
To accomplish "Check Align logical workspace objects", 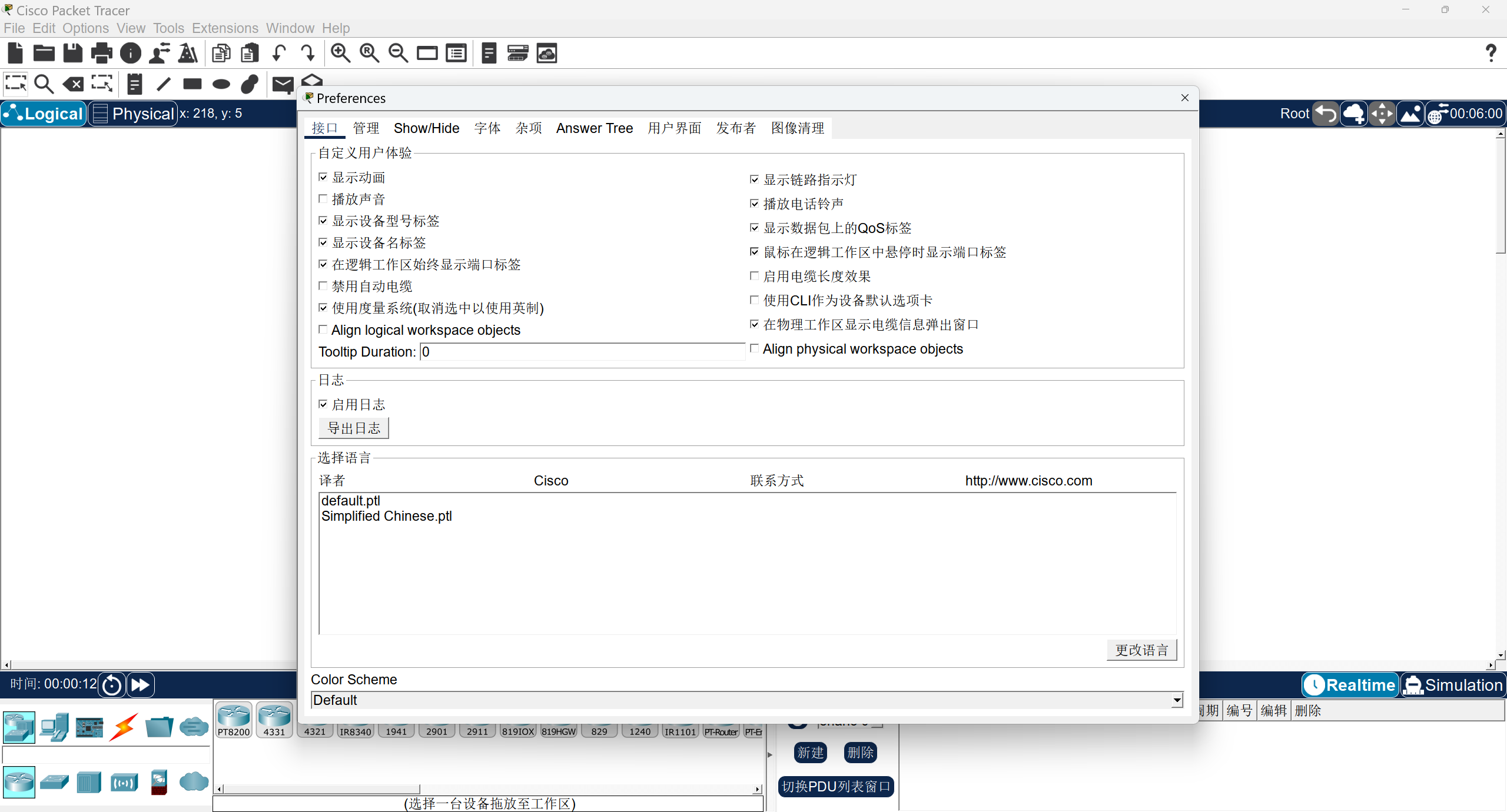I will click(323, 330).
